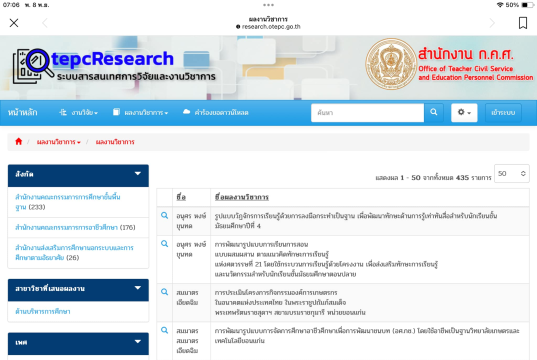Click the battery status icon

coord(528,5)
